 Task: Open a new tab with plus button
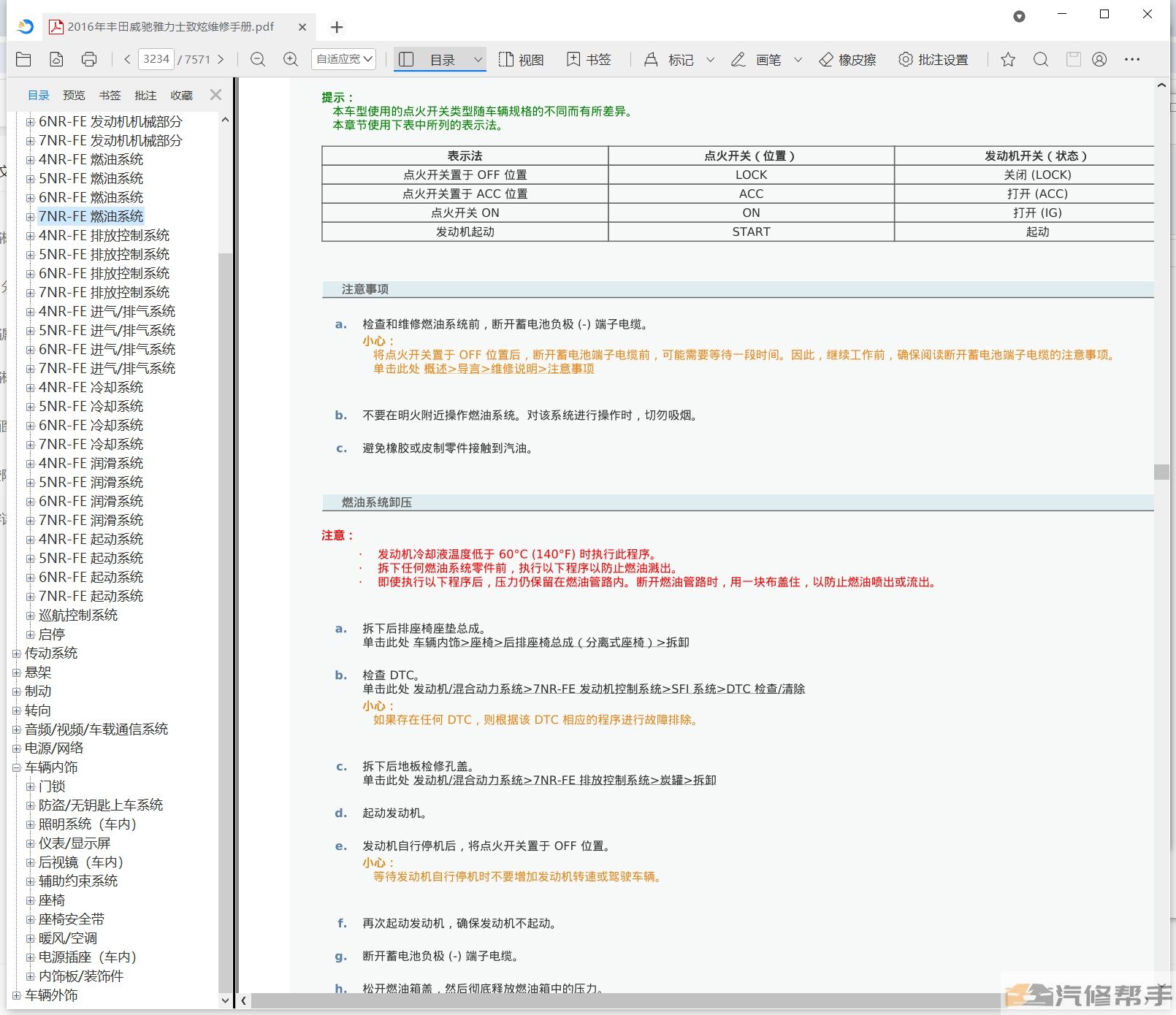[x=337, y=27]
